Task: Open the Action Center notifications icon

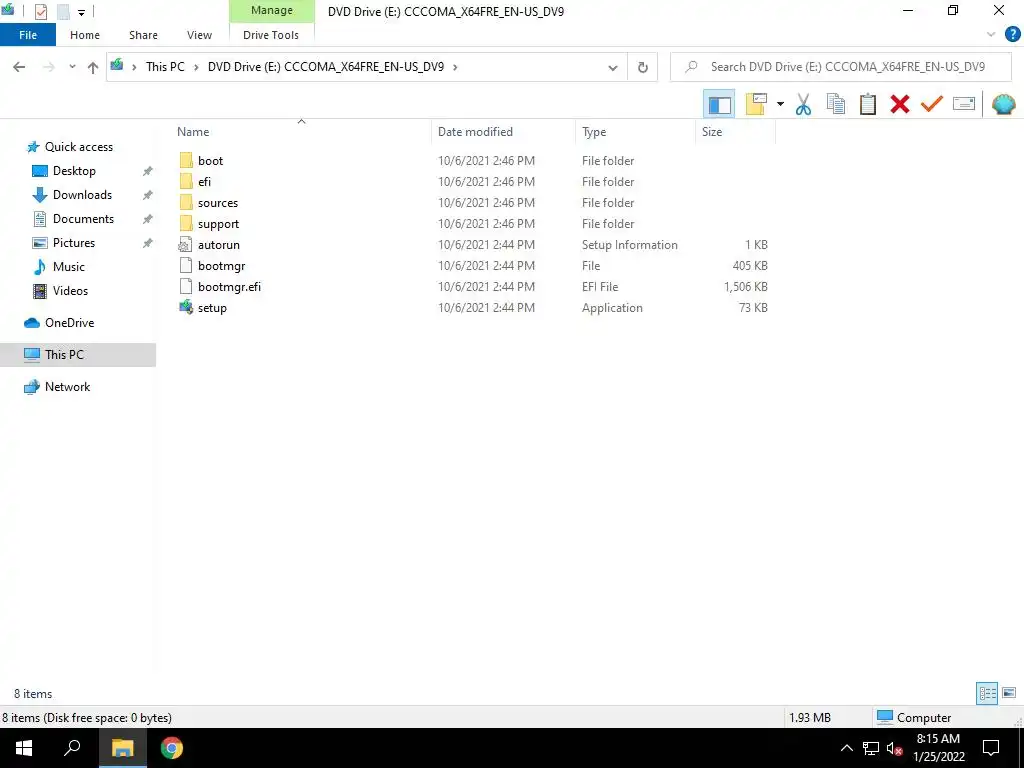Action: click(x=991, y=748)
